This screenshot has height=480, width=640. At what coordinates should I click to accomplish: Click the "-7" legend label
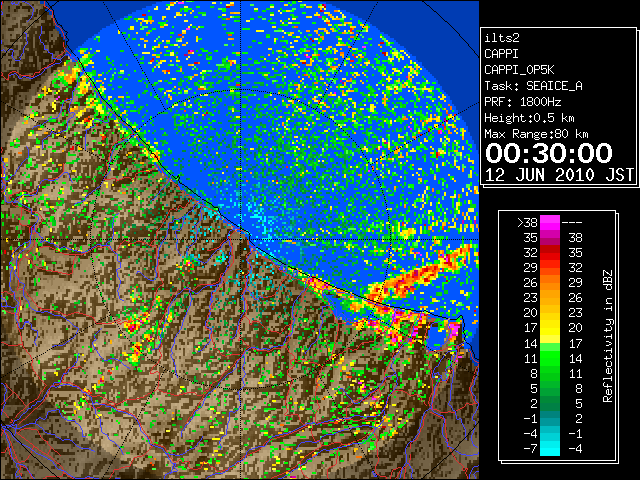pyautogui.click(x=531, y=449)
